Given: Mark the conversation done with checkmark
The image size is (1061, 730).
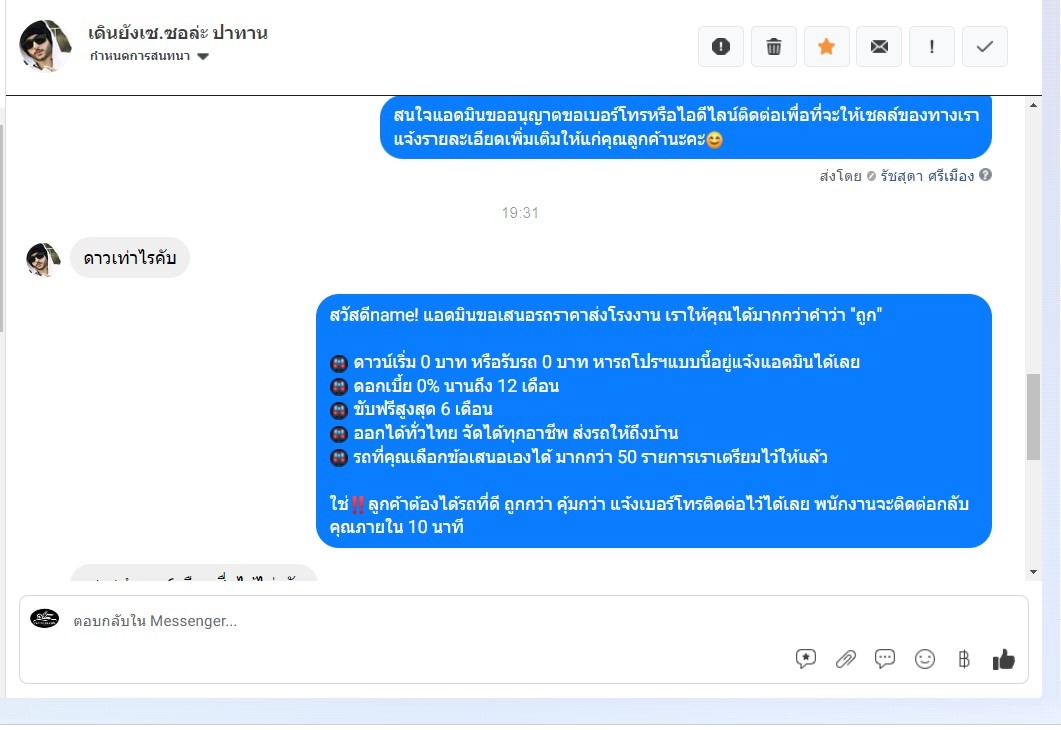Looking at the screenshot, I should [985, 46].
